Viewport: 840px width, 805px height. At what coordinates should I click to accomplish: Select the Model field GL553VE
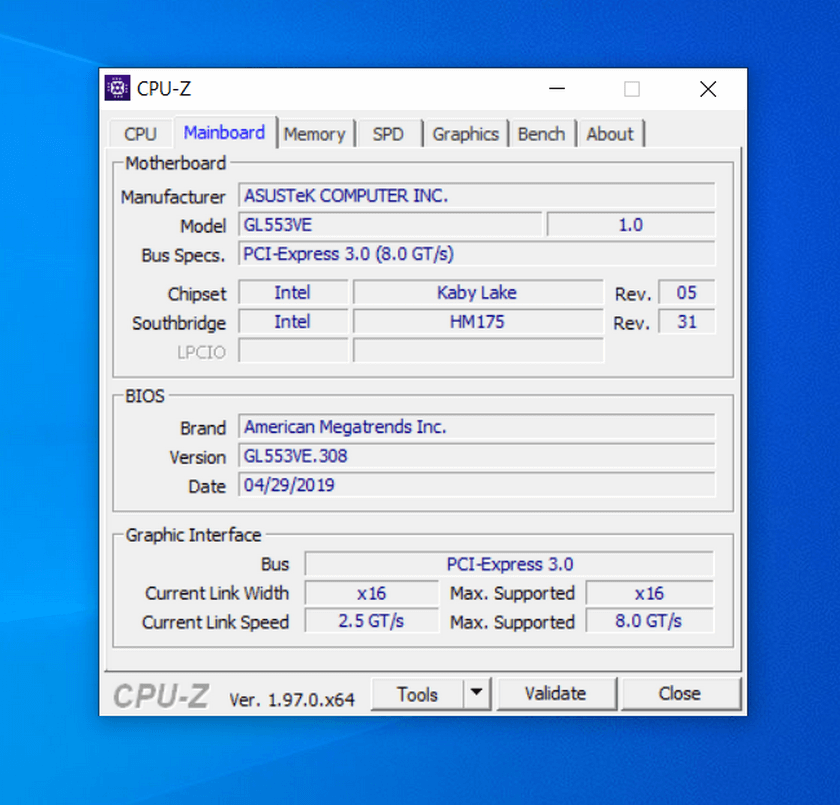point(390,225)
